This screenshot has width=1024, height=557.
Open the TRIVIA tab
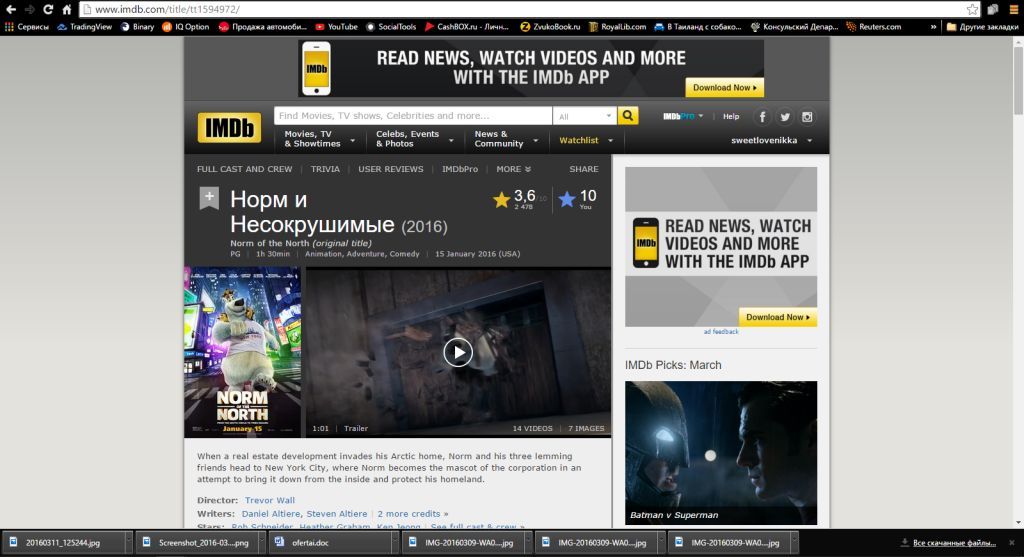(325, 169)
